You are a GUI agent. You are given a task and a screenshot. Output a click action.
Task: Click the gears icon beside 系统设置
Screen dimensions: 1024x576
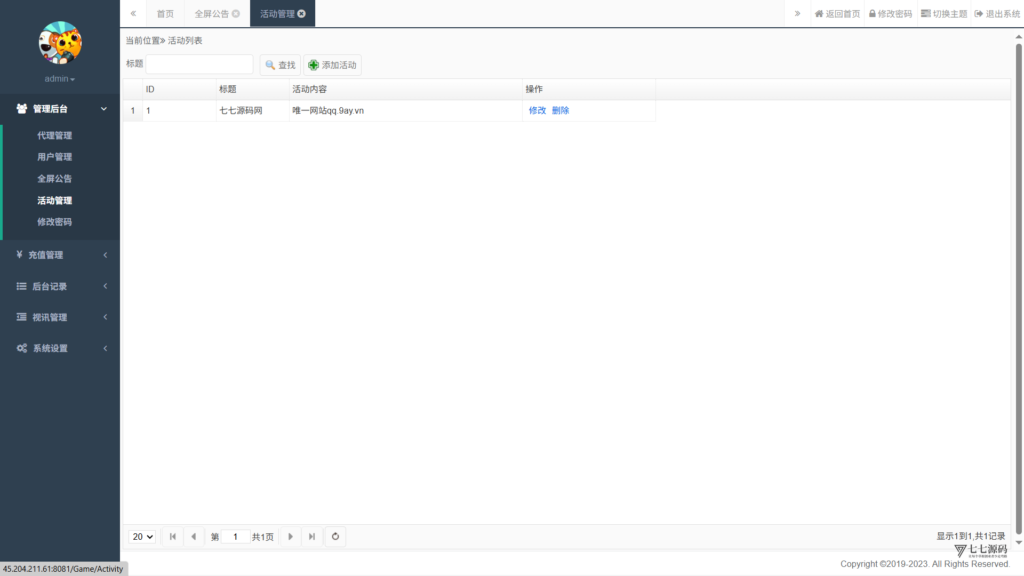click(22, 348)
